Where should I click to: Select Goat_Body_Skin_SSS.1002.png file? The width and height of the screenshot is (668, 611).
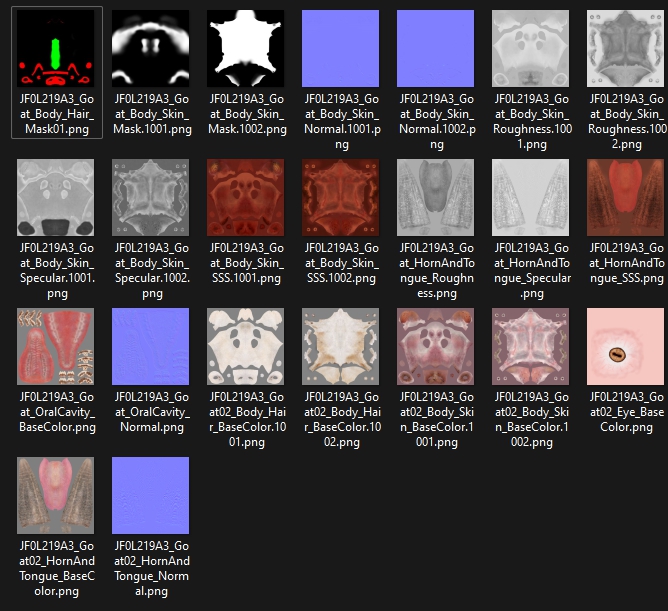tap(341, 198)
